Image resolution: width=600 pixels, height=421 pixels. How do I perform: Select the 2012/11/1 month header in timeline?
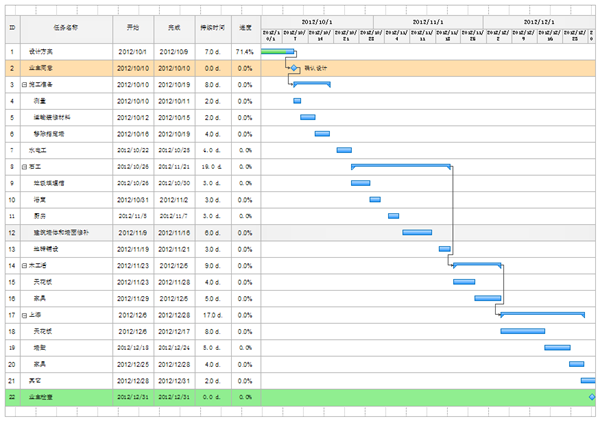[427, 20]
